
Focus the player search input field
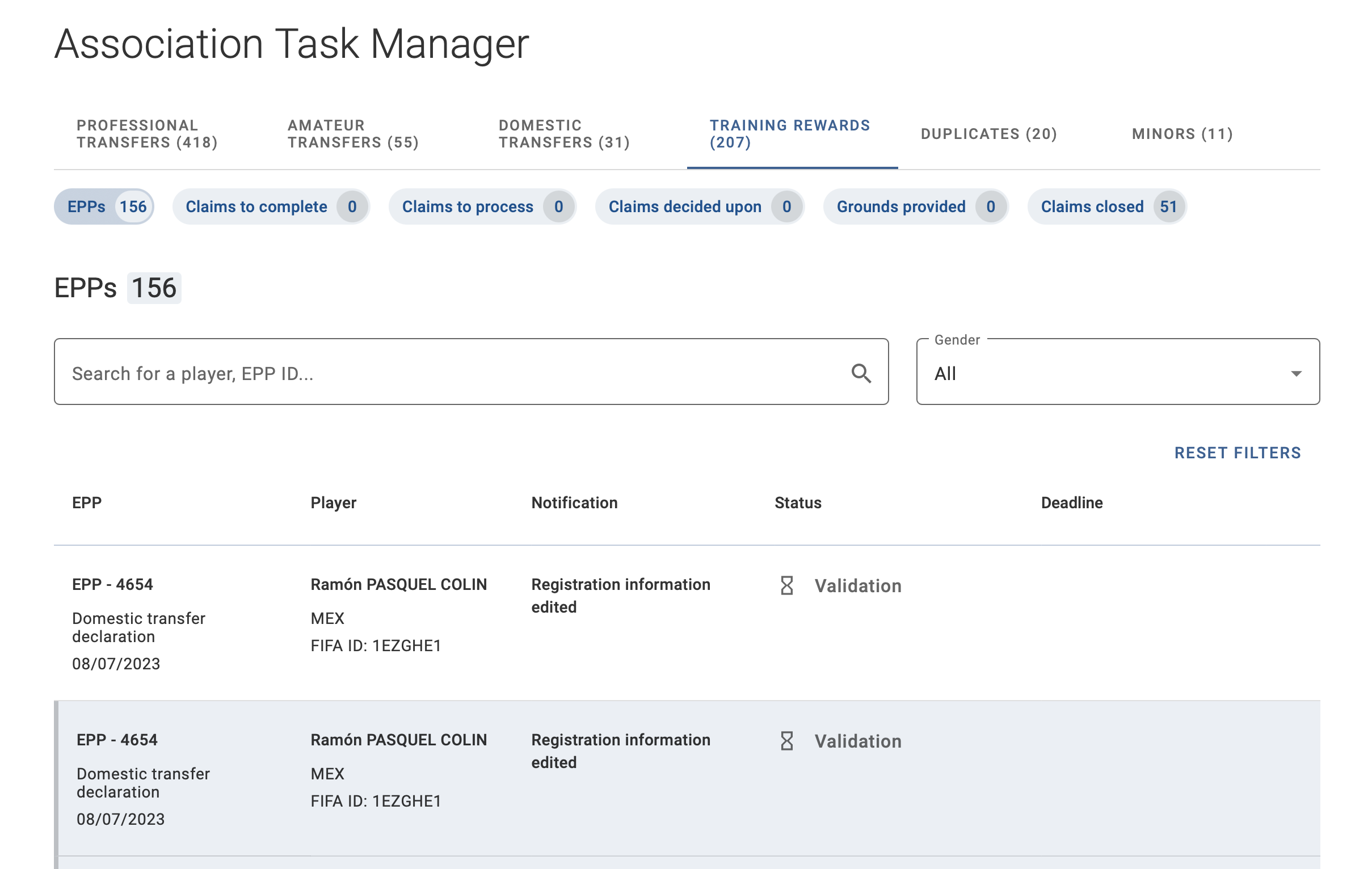471,372
